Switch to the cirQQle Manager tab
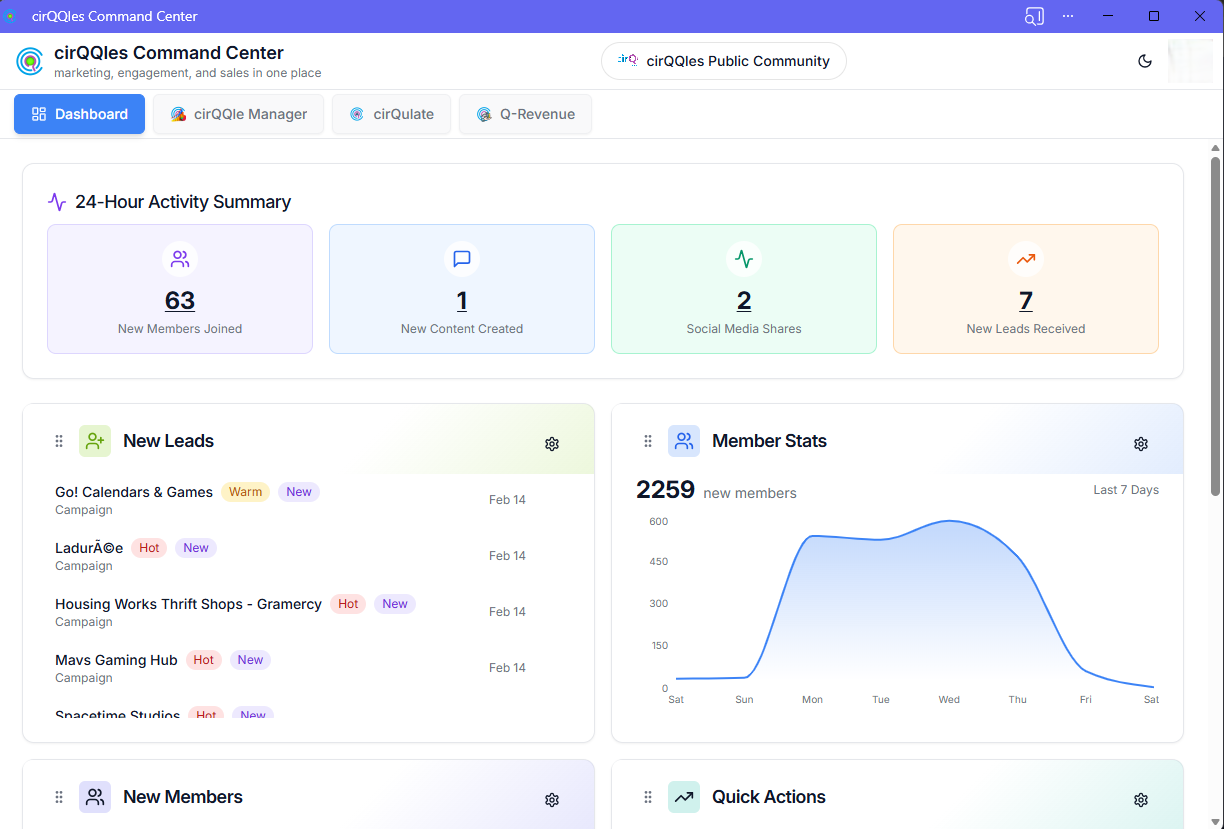 coord(238,113)
